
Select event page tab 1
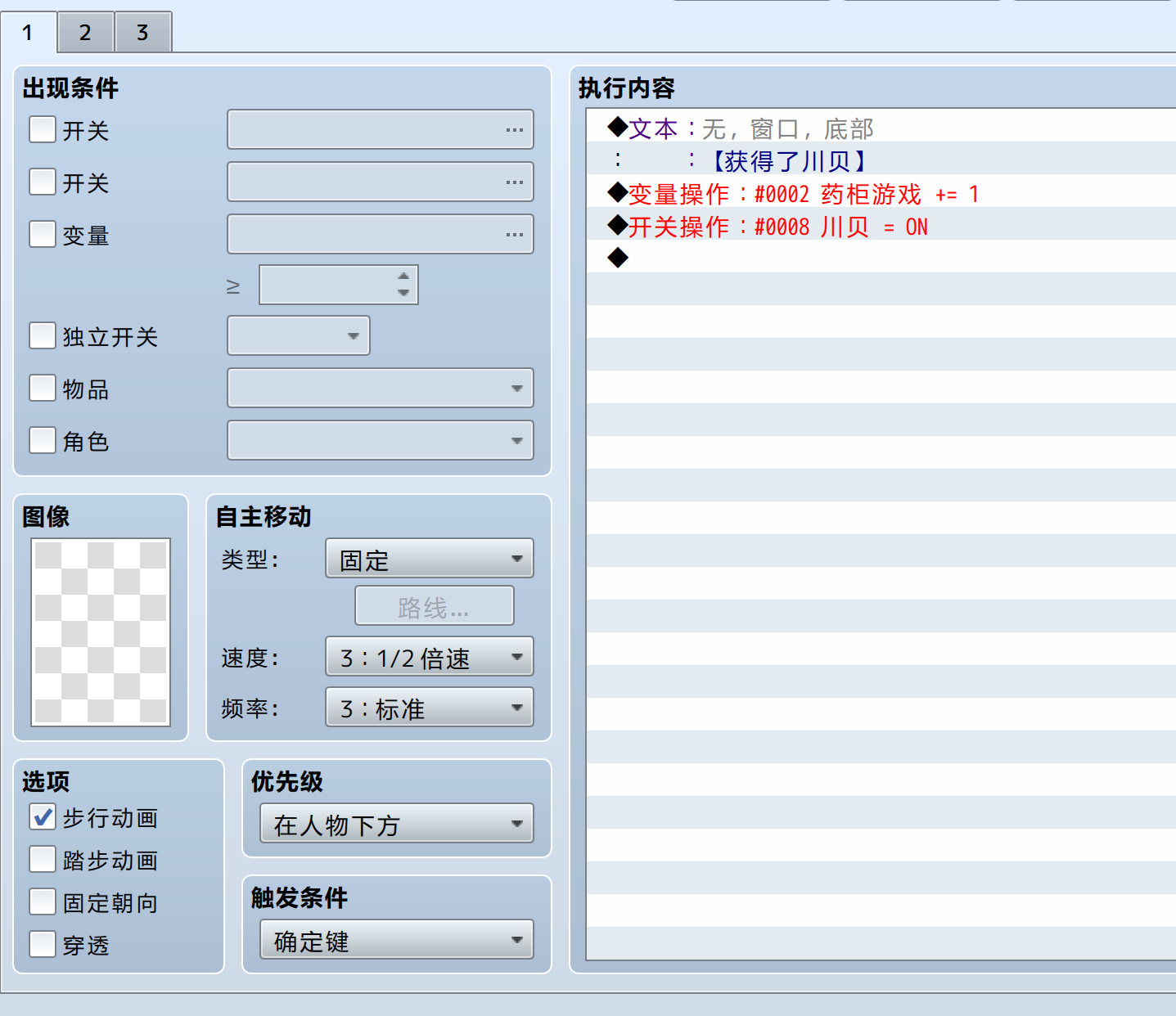coord(29,32)
